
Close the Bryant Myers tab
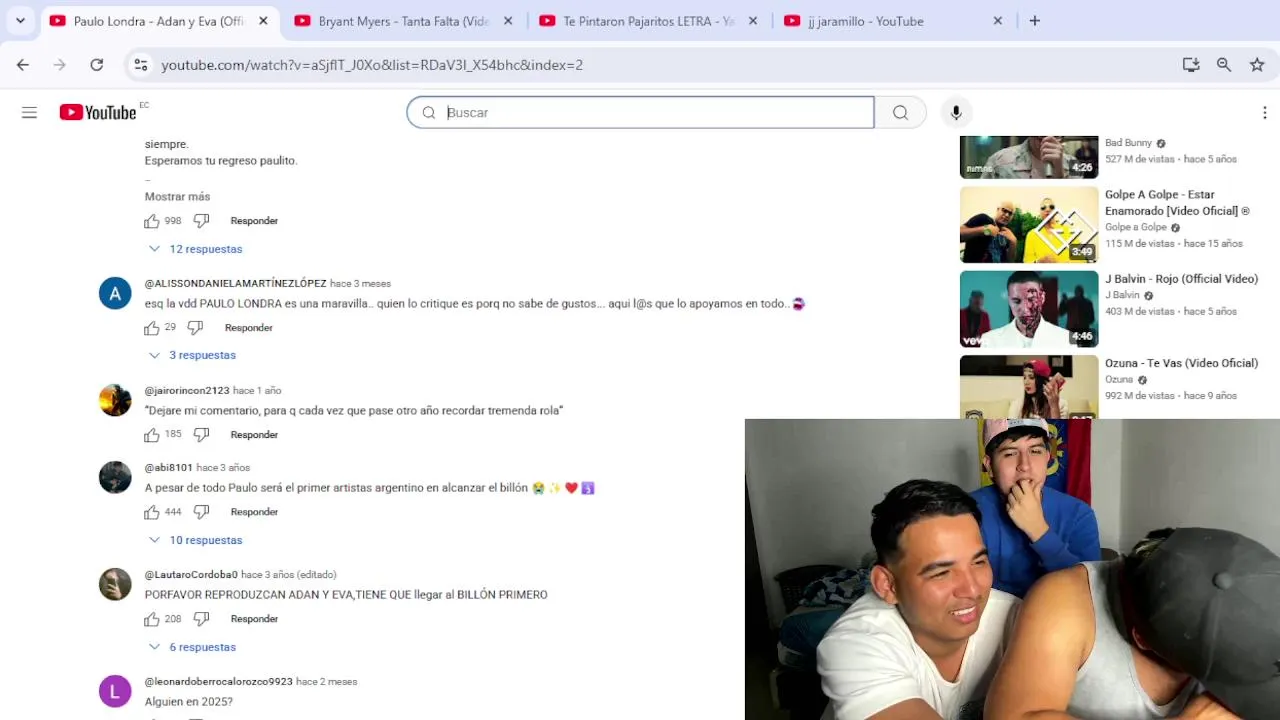coord(508,21)
